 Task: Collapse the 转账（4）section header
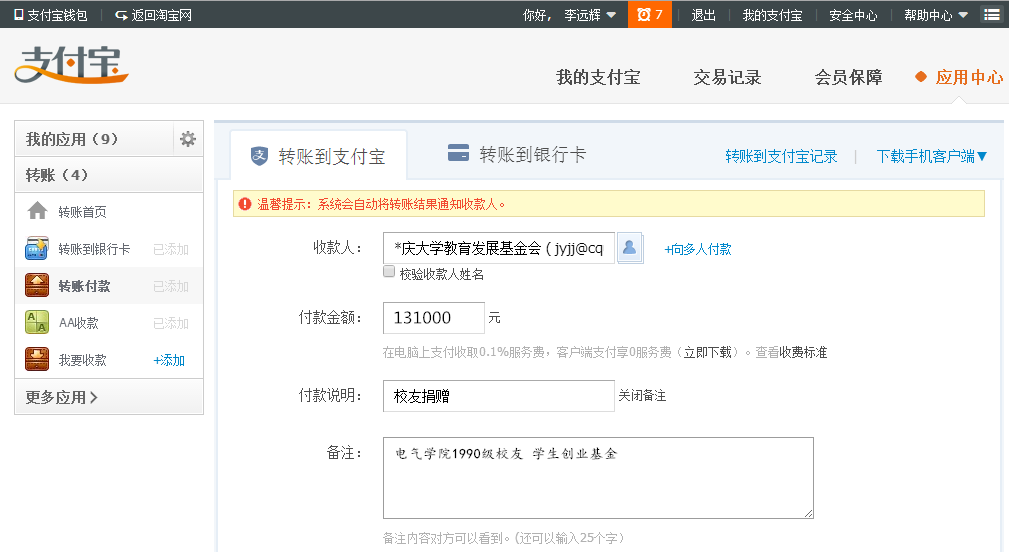point(109,174)
